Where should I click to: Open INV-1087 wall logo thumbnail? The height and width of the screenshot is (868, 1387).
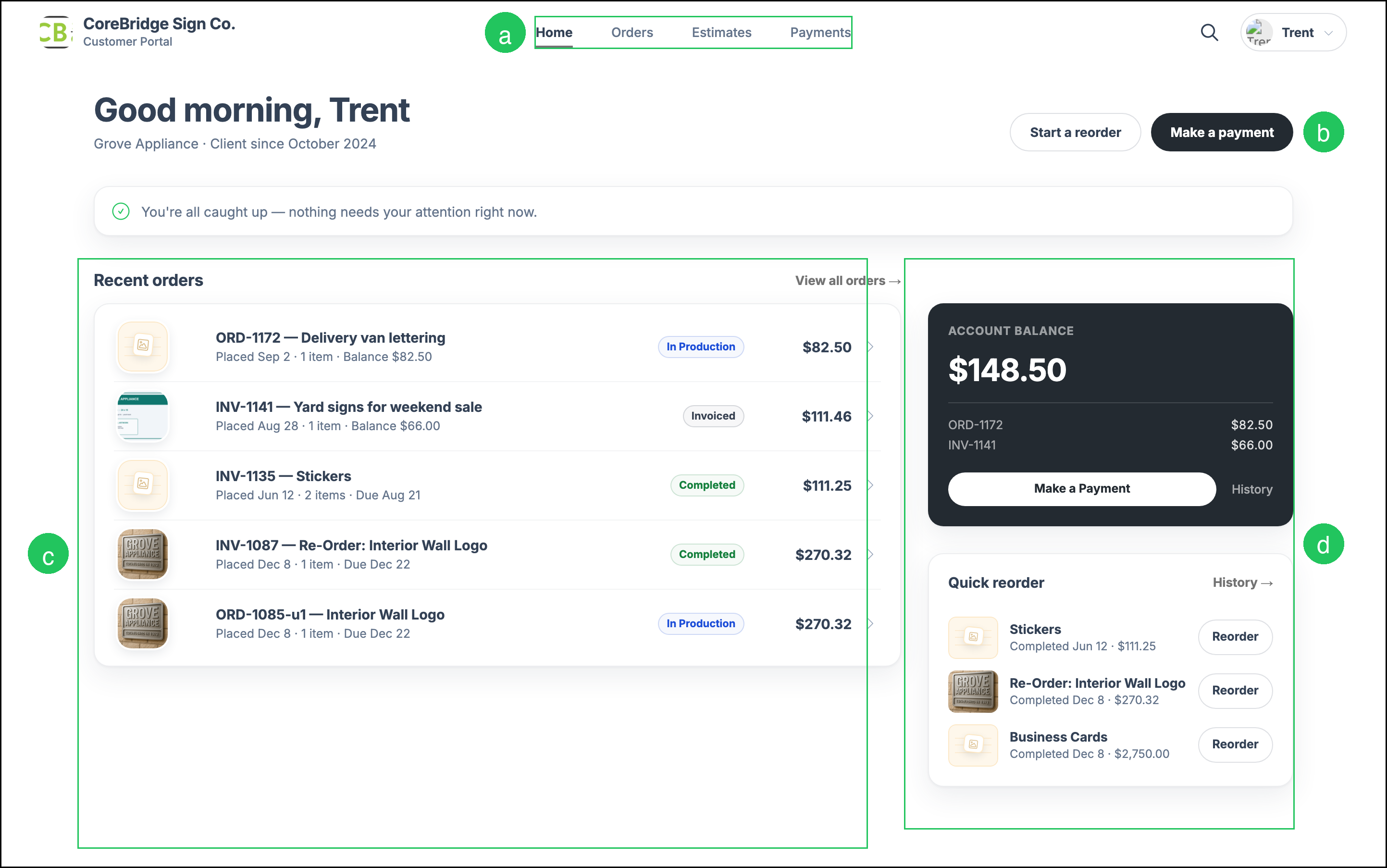click(143, 554)
